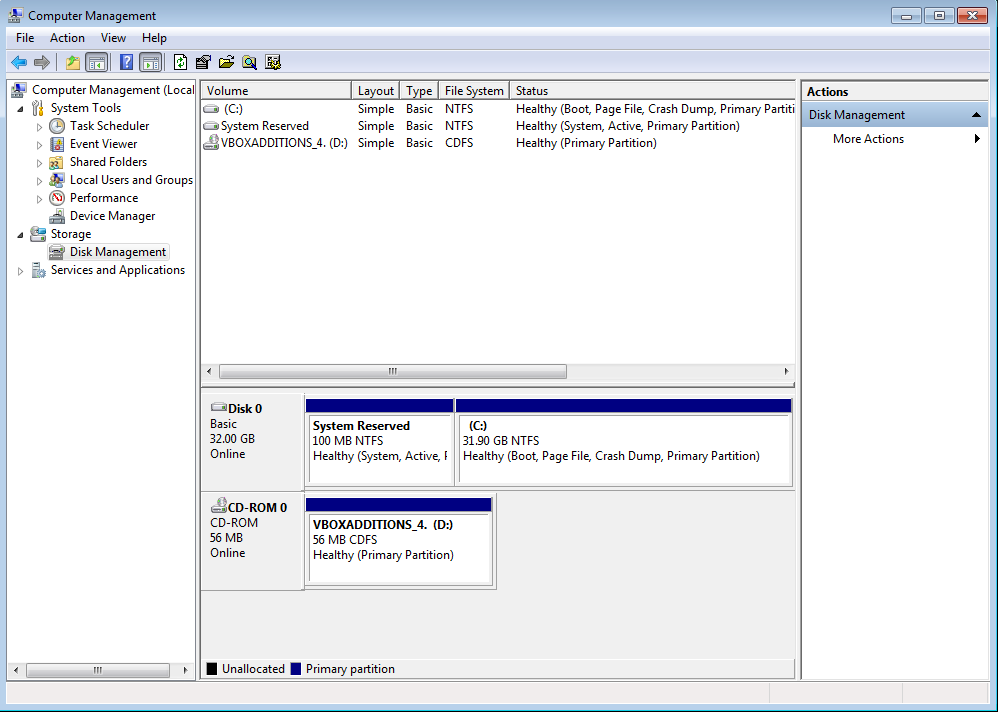Screen dimensions: 998x712
Task: Expand Local Users and Groups node arrow
Action: click(39, 181)
